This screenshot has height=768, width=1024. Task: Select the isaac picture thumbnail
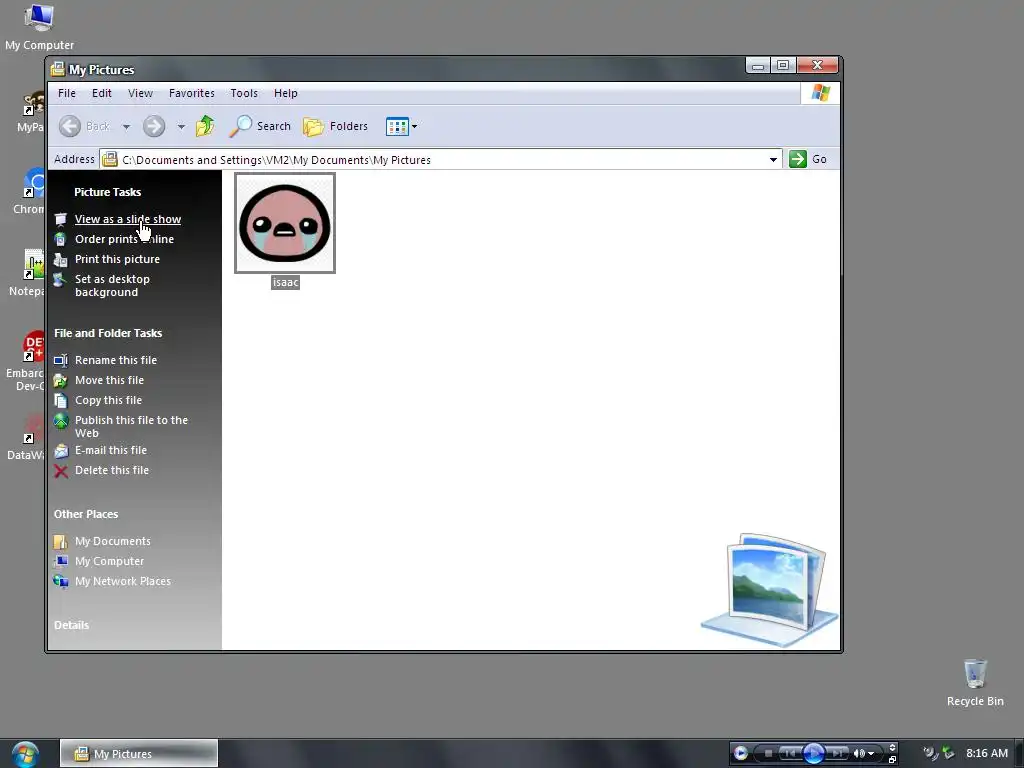coord(285,223)
